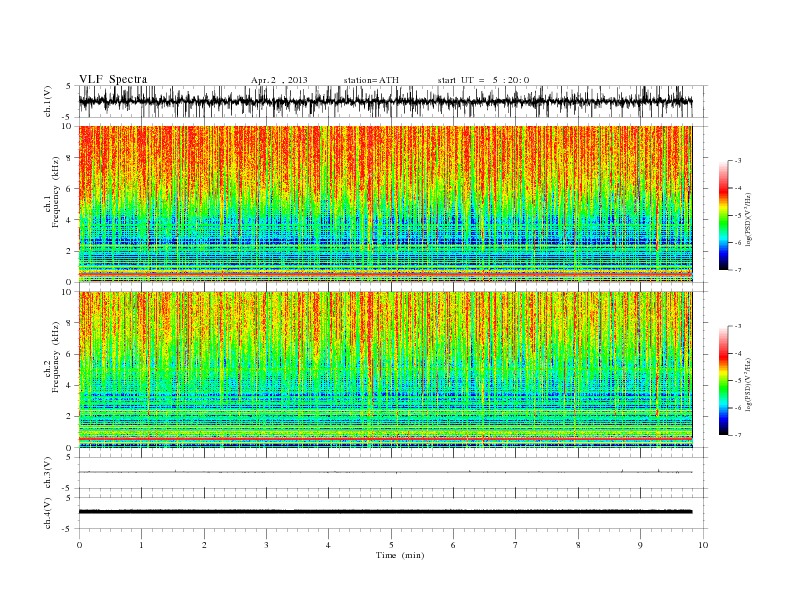This screenshot has width=792, height=612.
Task: Click the "VLF Spectra" plot title
Action: click(113, 79)
